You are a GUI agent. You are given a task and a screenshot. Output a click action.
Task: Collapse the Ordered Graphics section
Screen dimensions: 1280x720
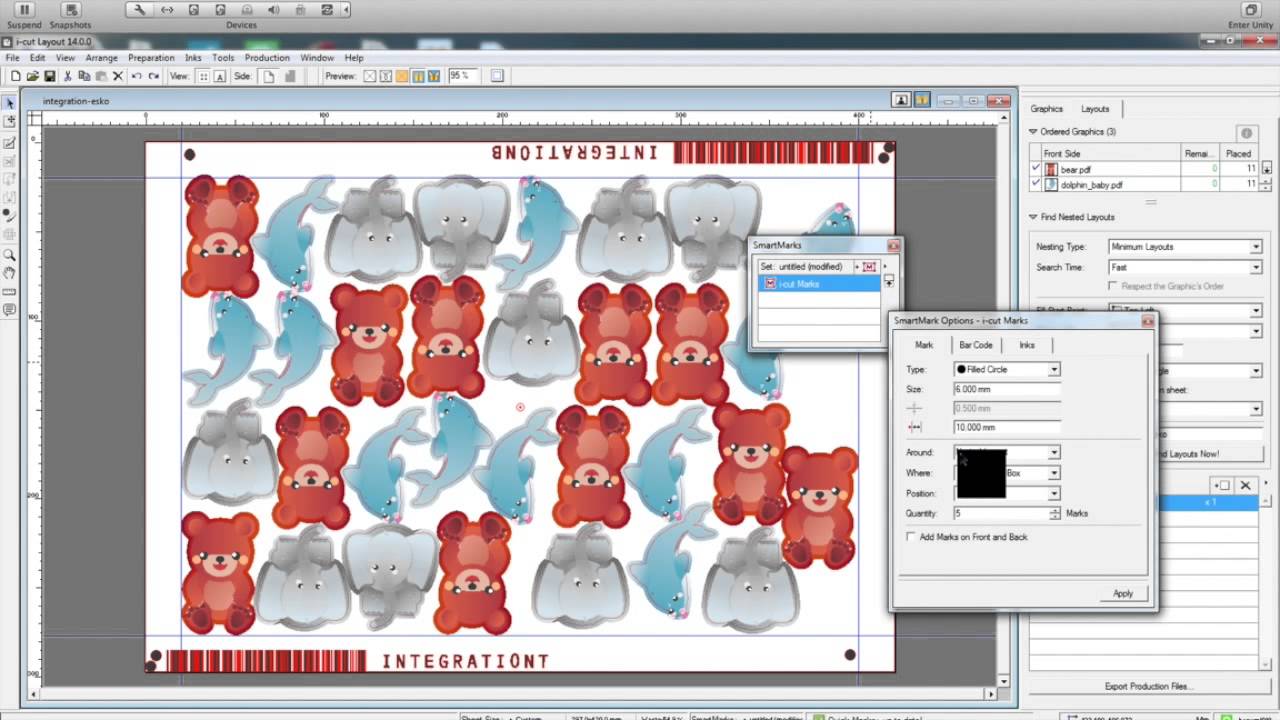coord(1033,132)
